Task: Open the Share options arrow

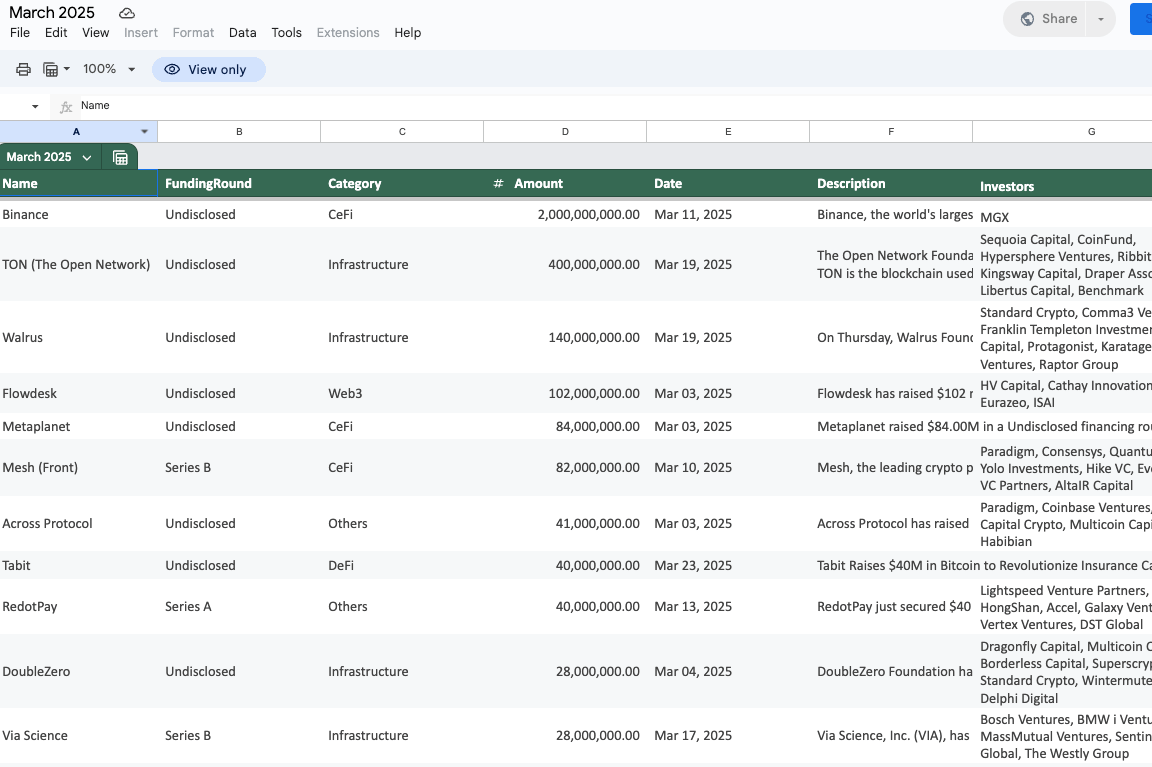Action: (x=1101, y=19)
